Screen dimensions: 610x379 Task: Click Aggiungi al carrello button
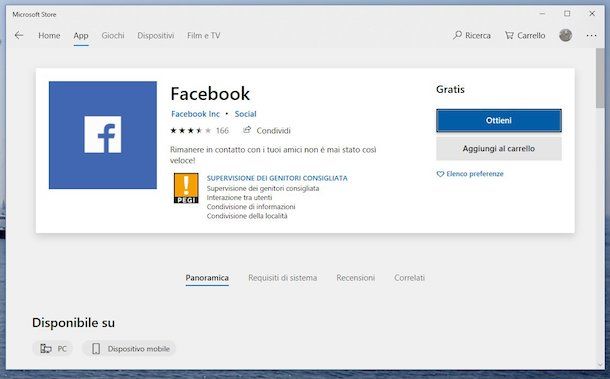coord(499,149)
